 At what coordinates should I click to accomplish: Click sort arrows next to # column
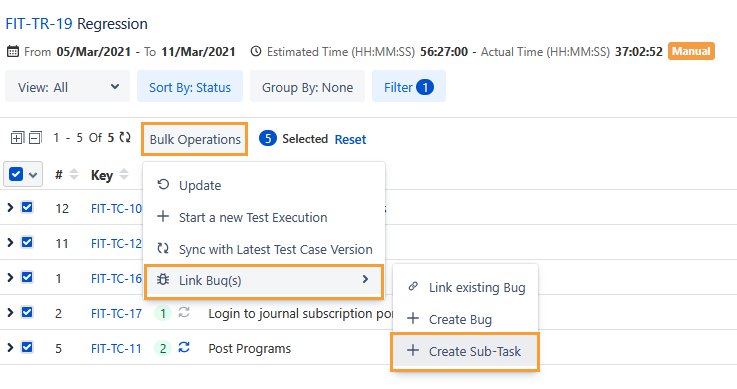coord(74,174)
